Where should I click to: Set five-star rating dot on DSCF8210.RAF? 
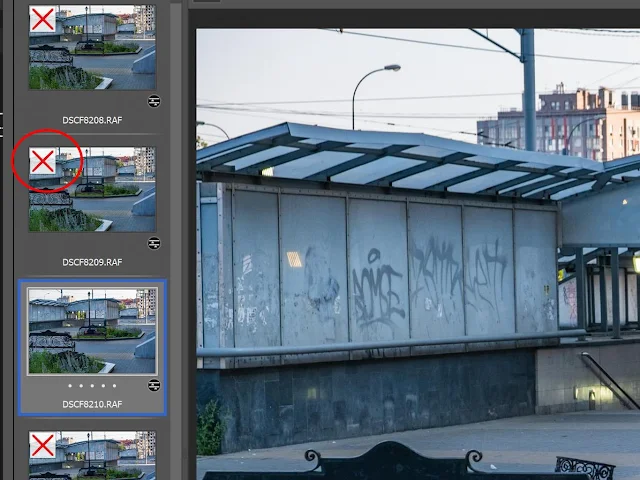point(114,385)
